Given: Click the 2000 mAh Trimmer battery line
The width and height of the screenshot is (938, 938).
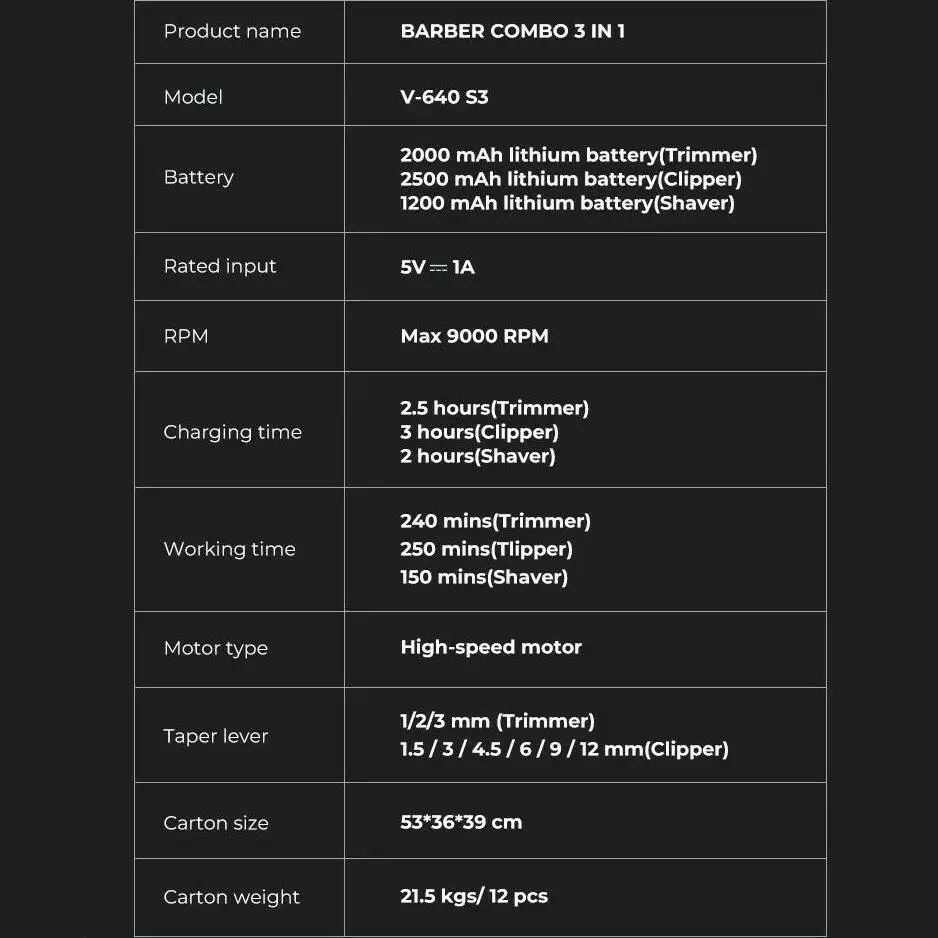Looking at the screenshot, I should [578, 155].
